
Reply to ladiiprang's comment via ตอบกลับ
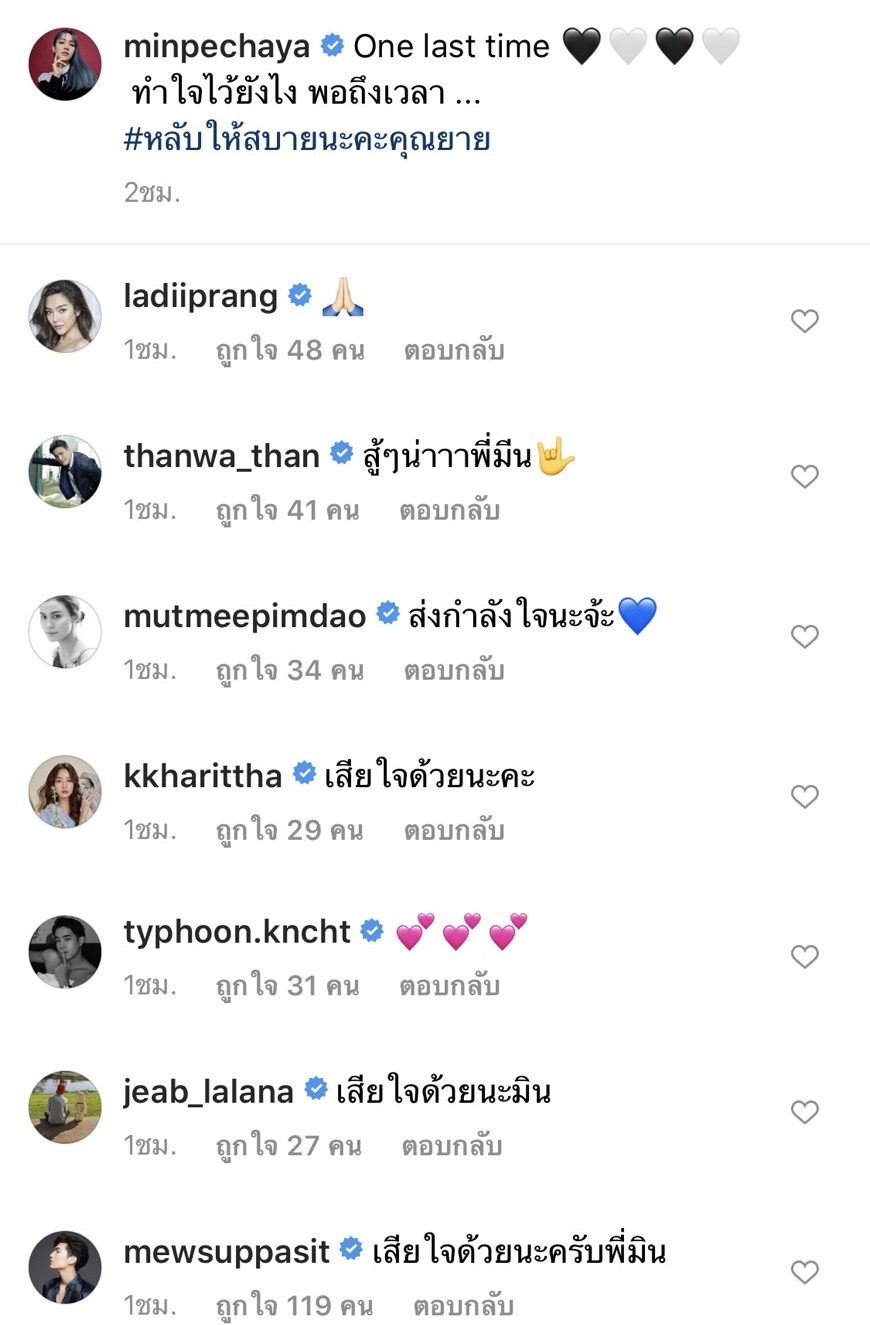[x=454, y=351]
